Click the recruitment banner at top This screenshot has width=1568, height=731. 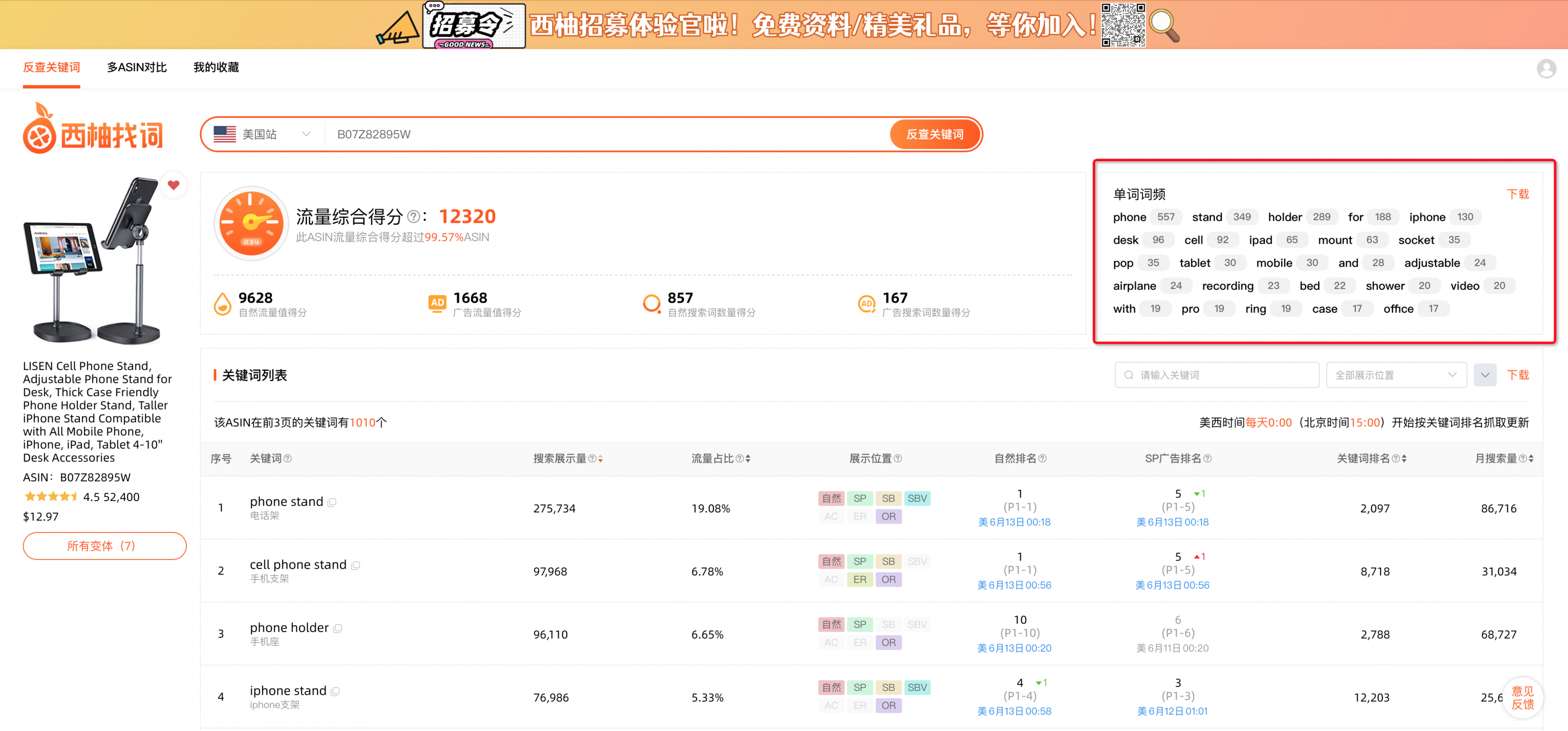point(784,25)
